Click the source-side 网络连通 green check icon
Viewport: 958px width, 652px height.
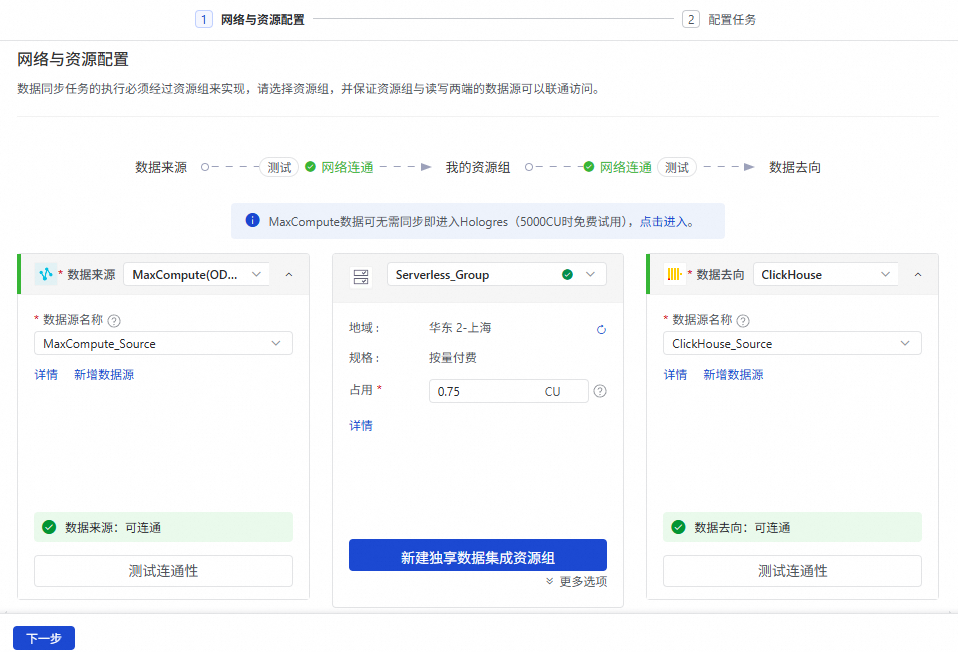point(310,166)
